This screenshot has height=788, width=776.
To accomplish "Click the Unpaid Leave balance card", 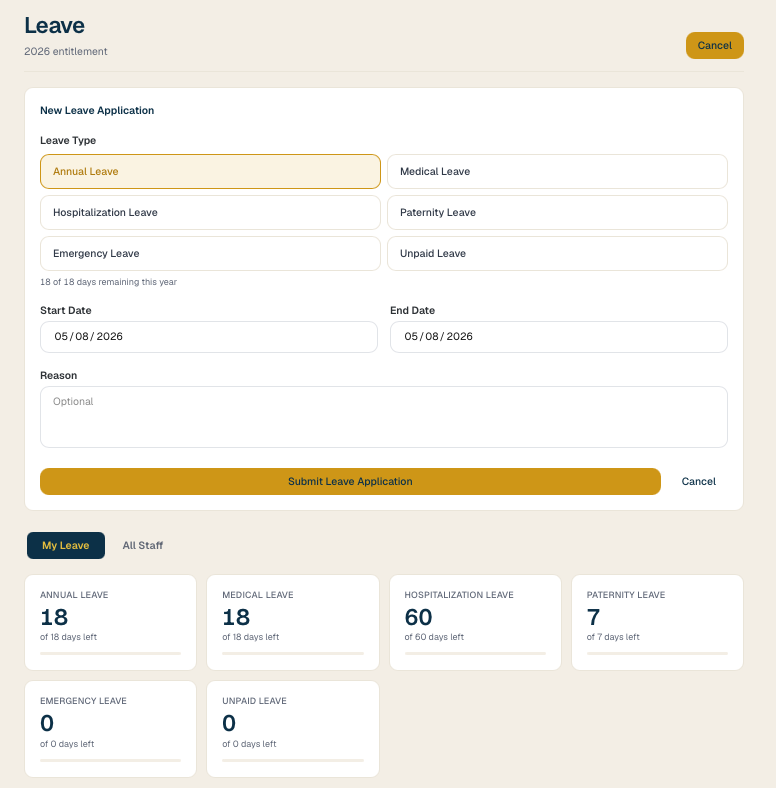I will tap(293, 729).
